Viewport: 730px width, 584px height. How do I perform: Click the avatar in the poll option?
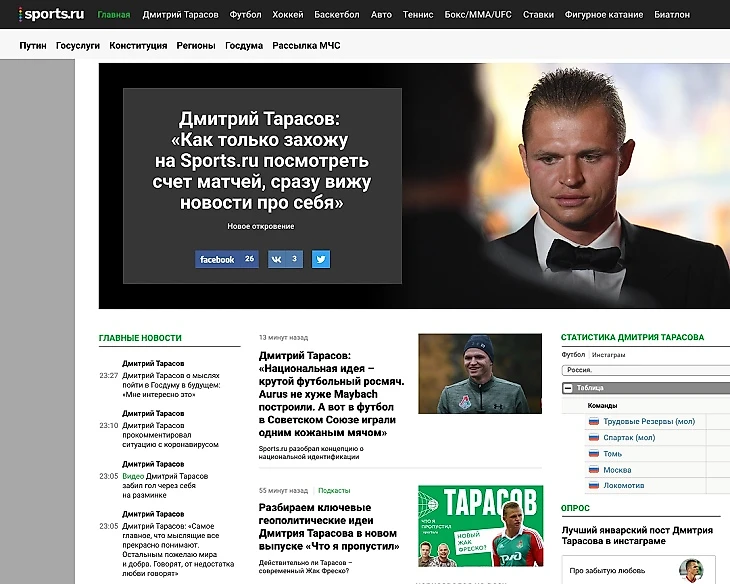click(690, 571)
